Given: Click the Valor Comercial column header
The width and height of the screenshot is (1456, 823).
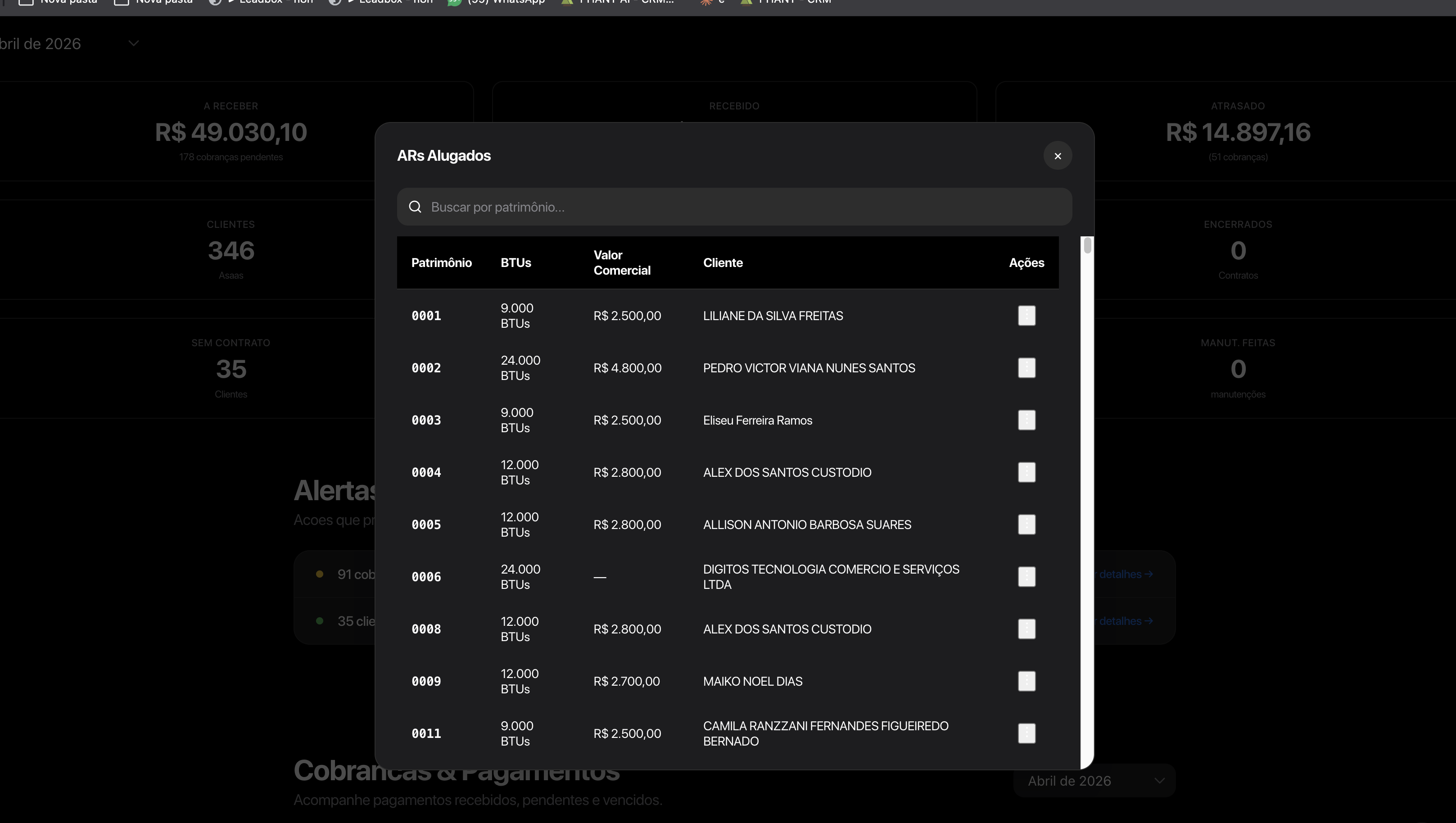Looking at the screenshot, I should point(622,263).
